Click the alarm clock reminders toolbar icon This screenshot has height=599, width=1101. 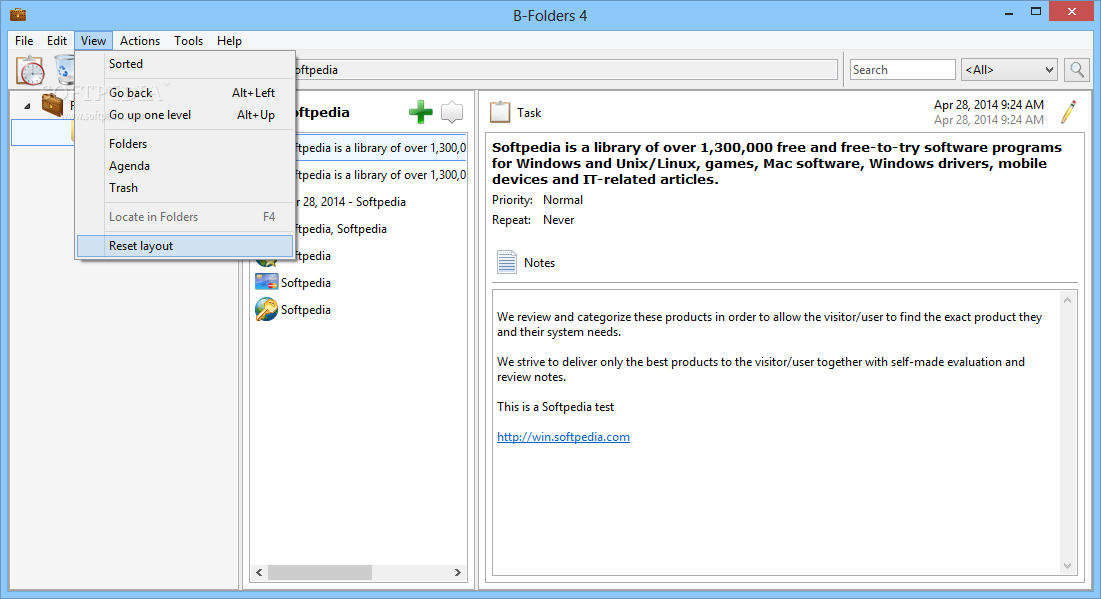[x=30, y=70]
